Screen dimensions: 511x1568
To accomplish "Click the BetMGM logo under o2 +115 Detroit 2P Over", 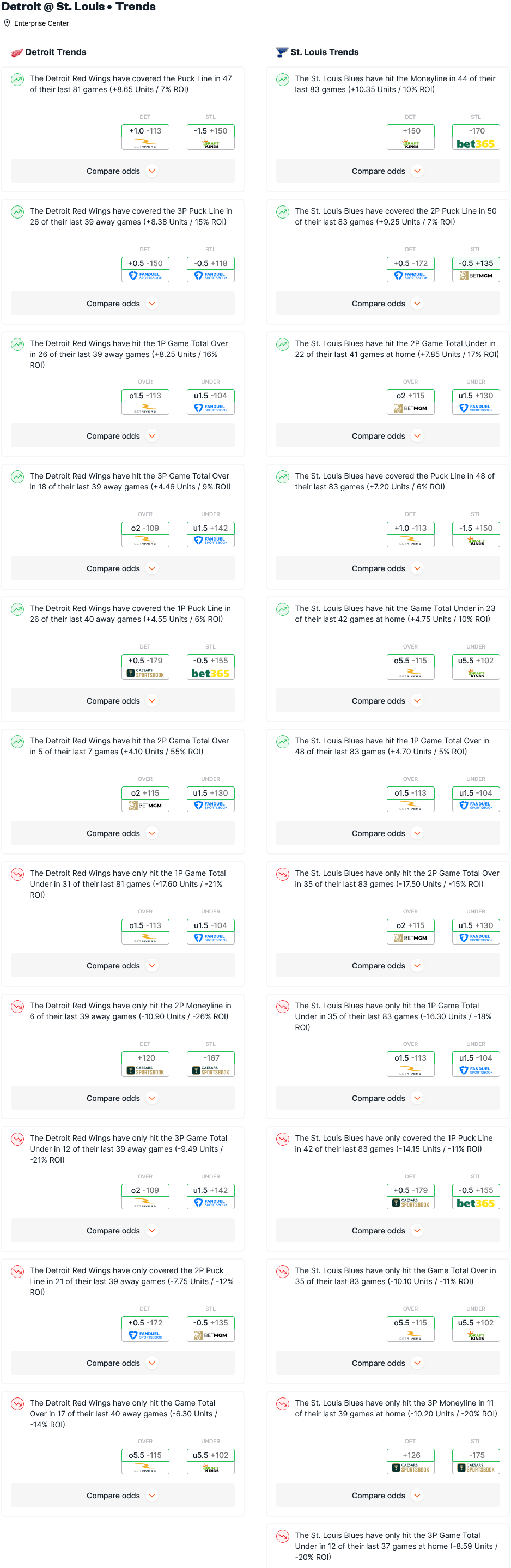I will tap(145, 806).
